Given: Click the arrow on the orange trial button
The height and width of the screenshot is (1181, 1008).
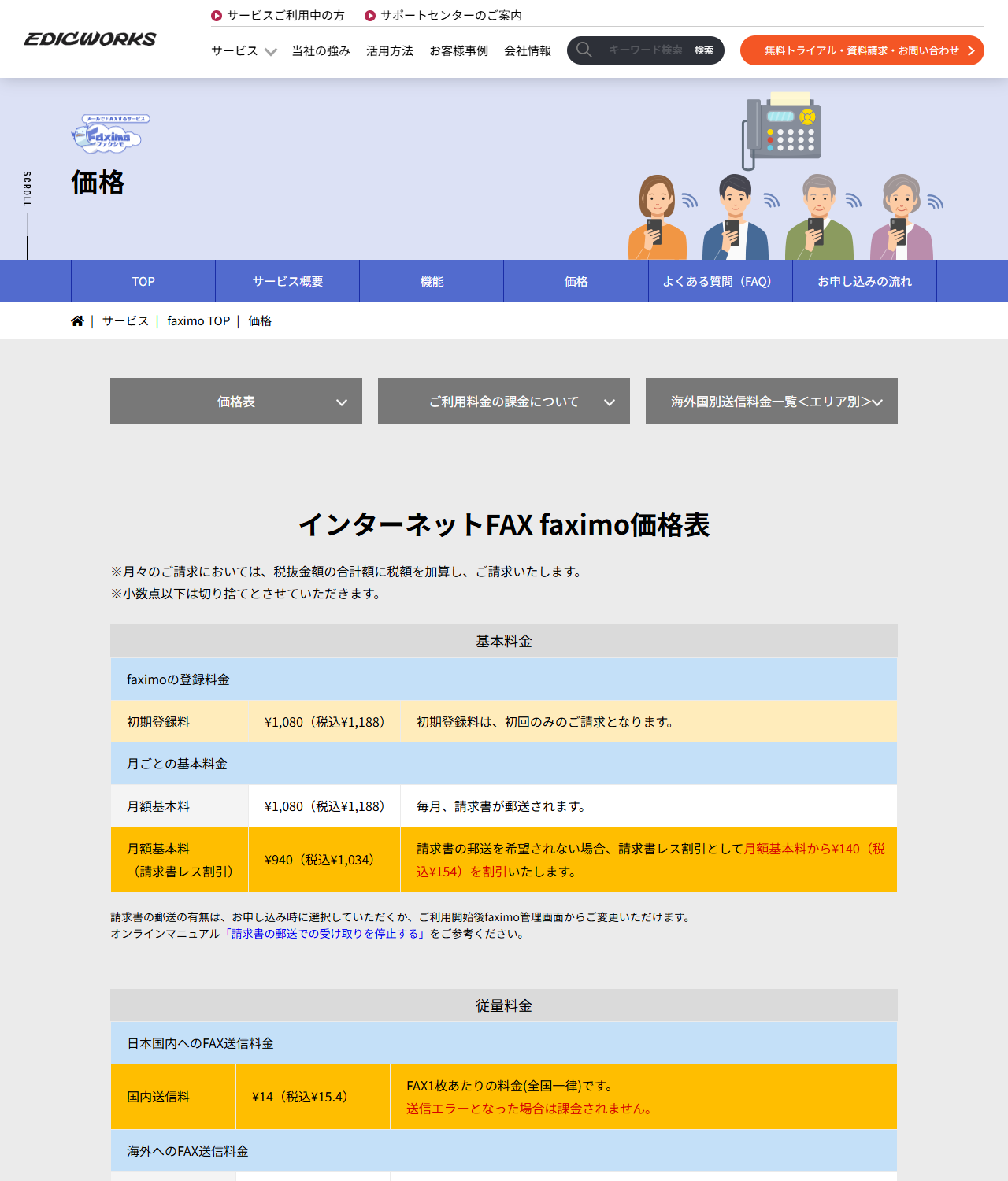Looking at the screenshot, I should pos(971,50).
